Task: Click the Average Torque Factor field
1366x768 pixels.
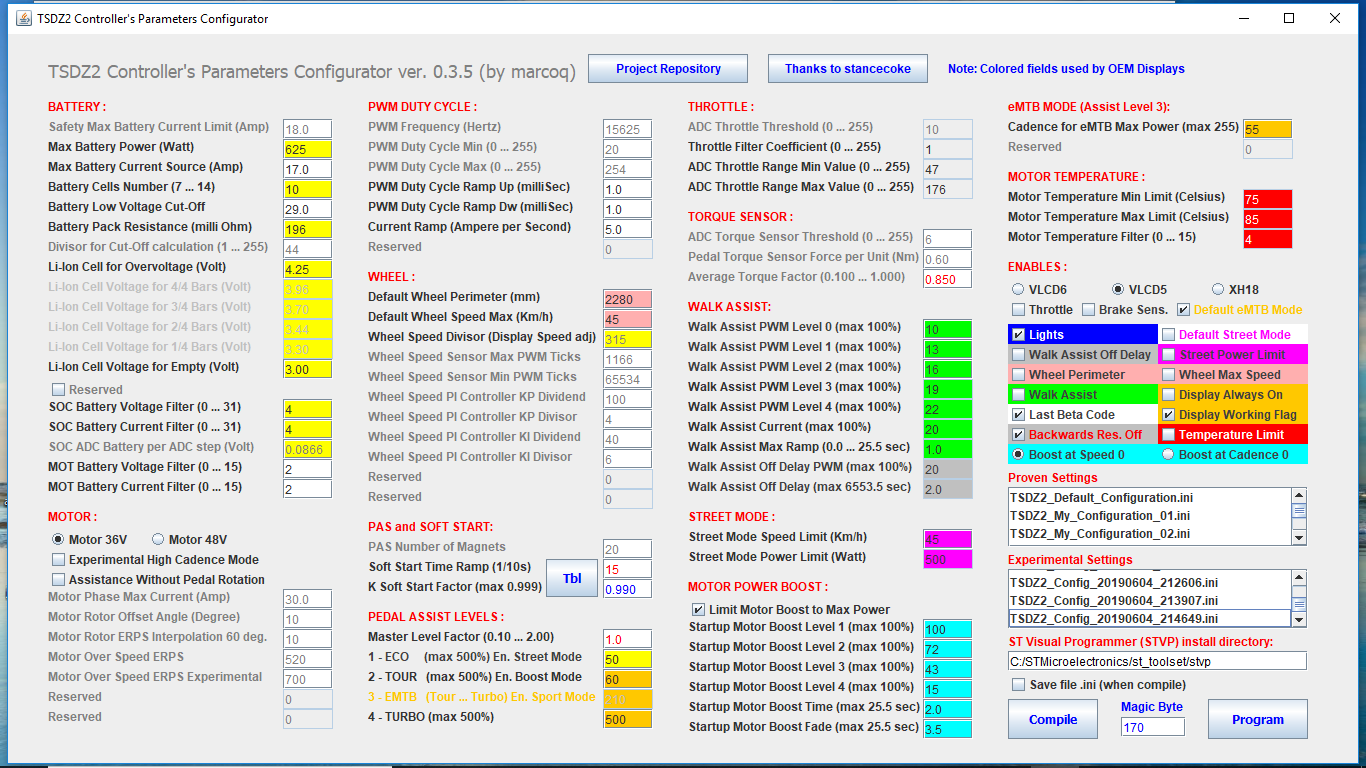Action: point(947,279)
